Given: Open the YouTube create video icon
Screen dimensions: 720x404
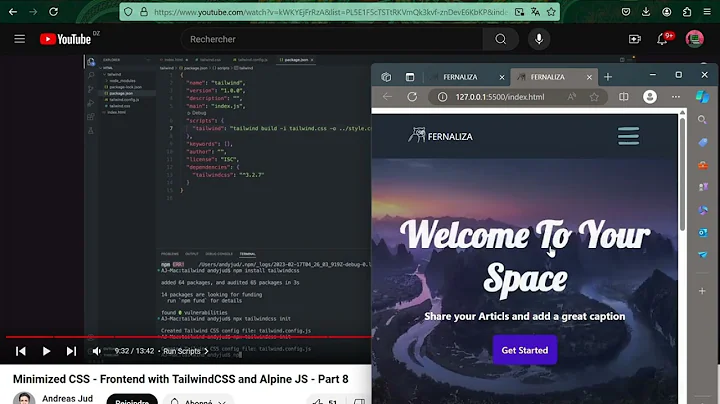Looking at the screenshot, I should (635, 39).
